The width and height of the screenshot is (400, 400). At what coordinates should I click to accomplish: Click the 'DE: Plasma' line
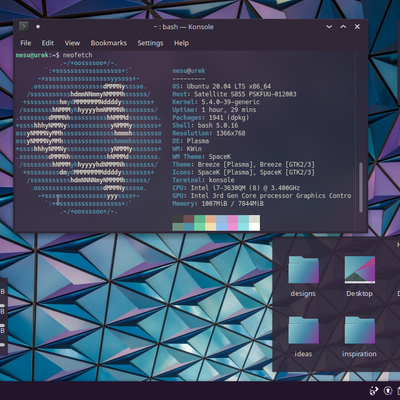click(191, 141)
